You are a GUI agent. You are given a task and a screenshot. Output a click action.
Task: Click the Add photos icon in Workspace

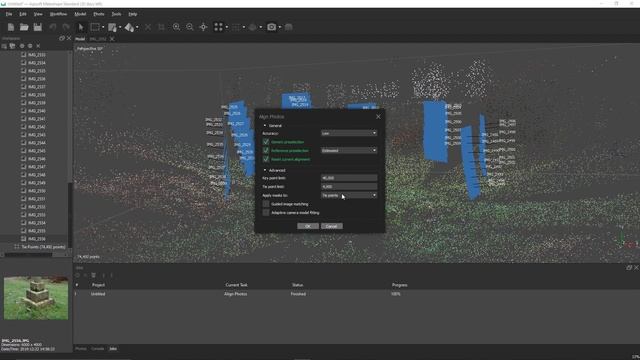pyautogui.click(x=12, y=46)
